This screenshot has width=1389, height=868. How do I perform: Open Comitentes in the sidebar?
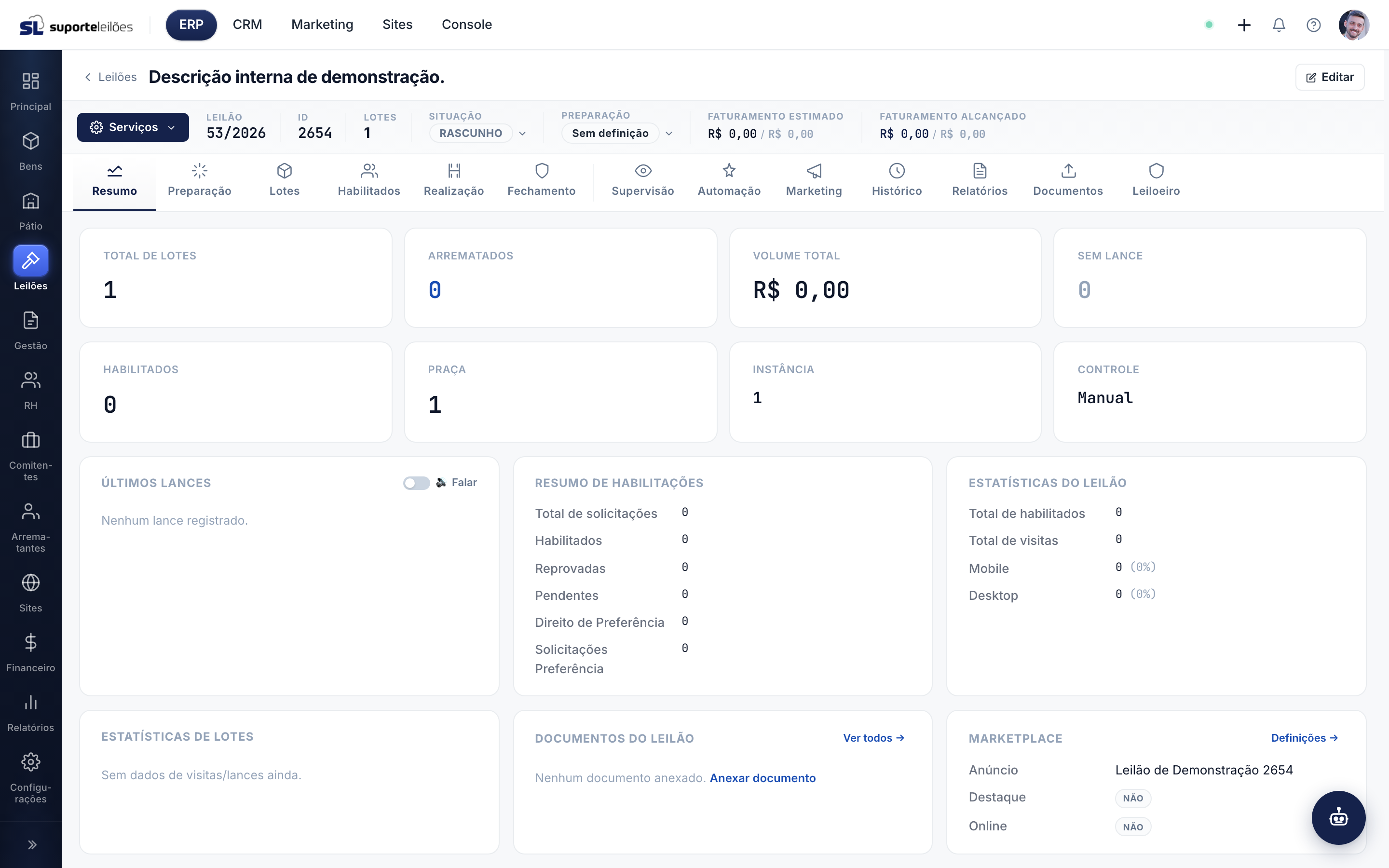tap(30, 456)
